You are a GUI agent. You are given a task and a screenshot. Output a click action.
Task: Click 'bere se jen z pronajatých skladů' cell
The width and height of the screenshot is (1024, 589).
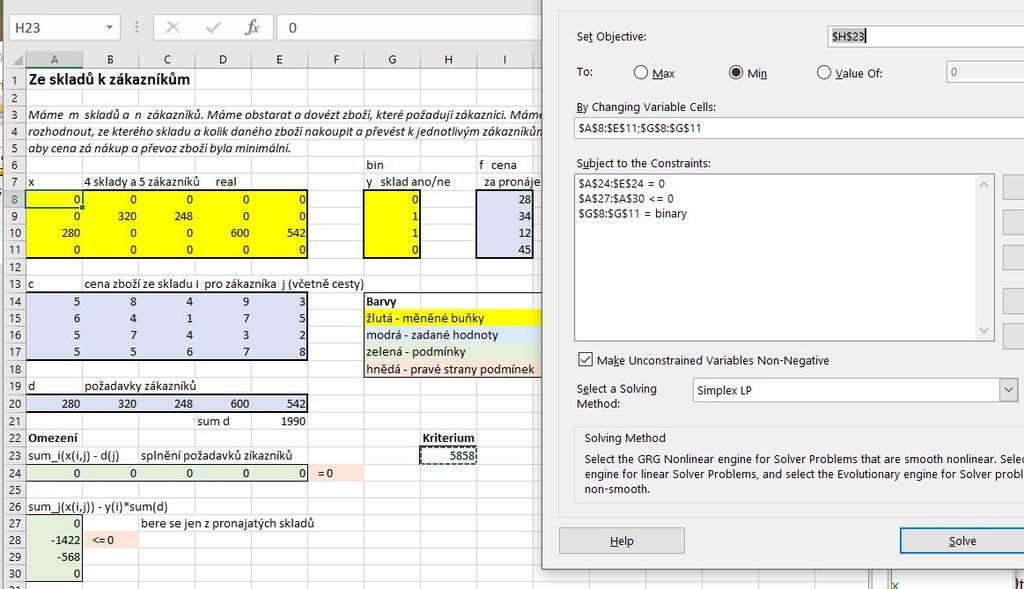pos(227,523)
